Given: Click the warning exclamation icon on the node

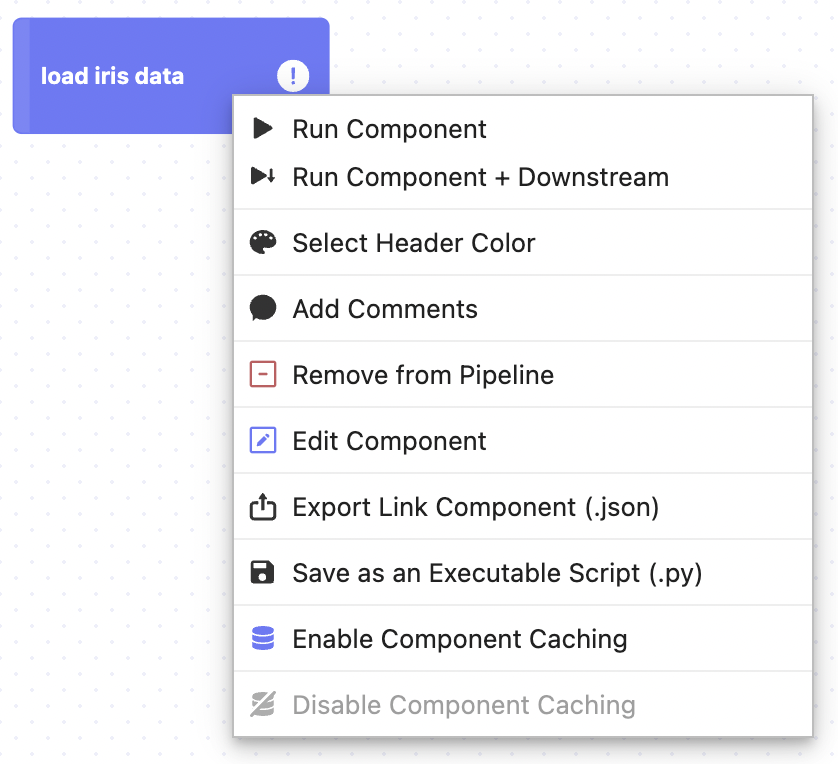Looking at the screenshot, I should [293, 75].
